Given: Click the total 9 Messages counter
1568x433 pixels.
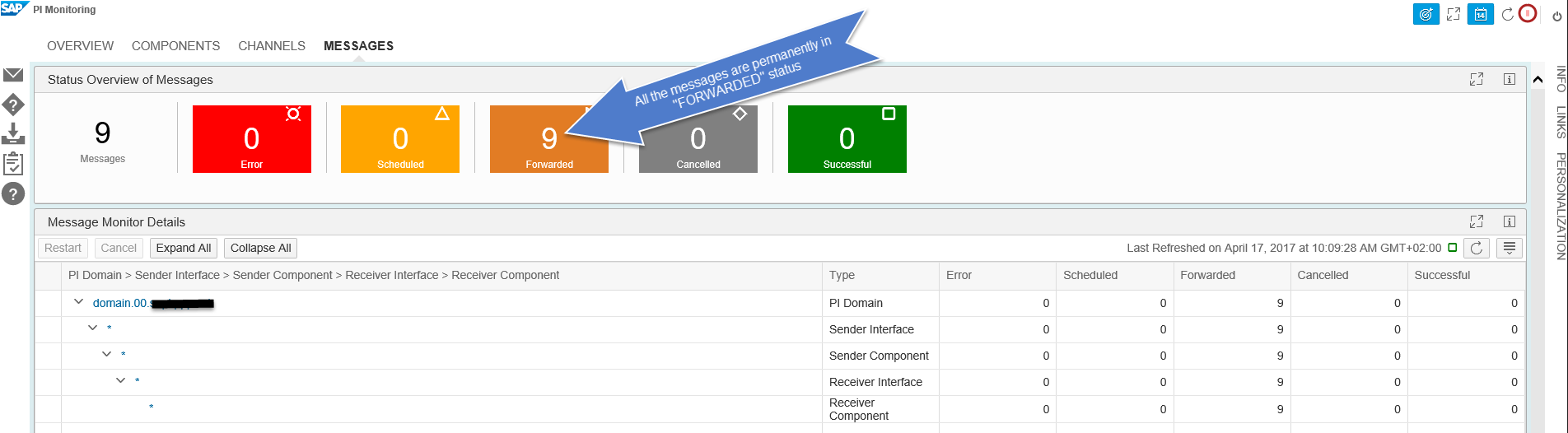Looking at the screenshot, I should pyautogui.click(x=103, y=141).
